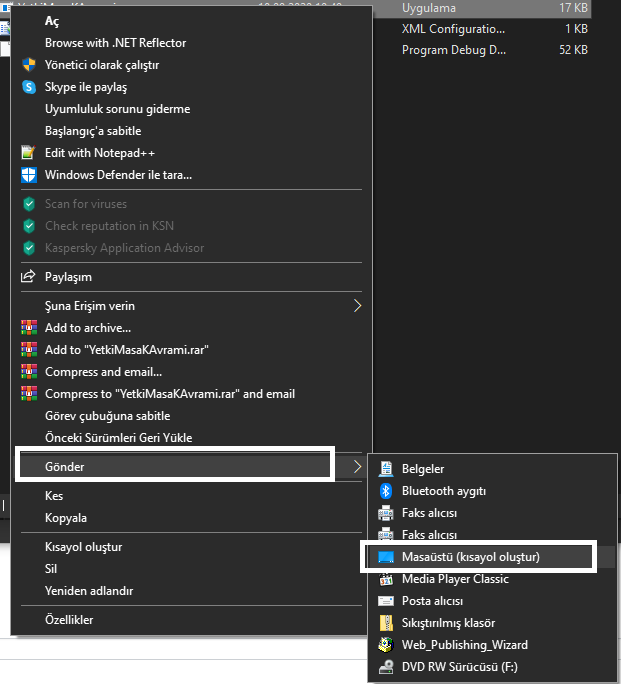This screenshot has width=621, height=684.
Task: Click the Kaspersky icon beside Application Advisor
Action: (x=29, y=248)
